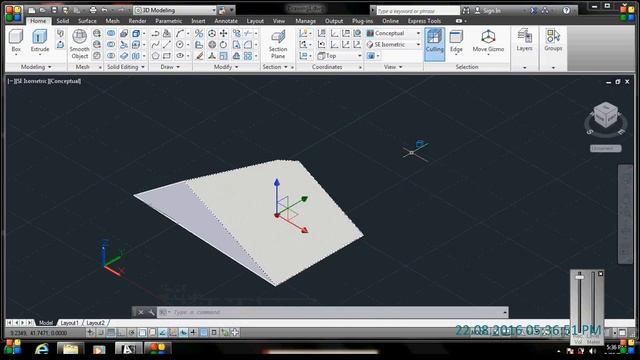The width and height of the screenshot is (640, 360).
Task: Open the Parametric ribbon tab
Action: 169,21
